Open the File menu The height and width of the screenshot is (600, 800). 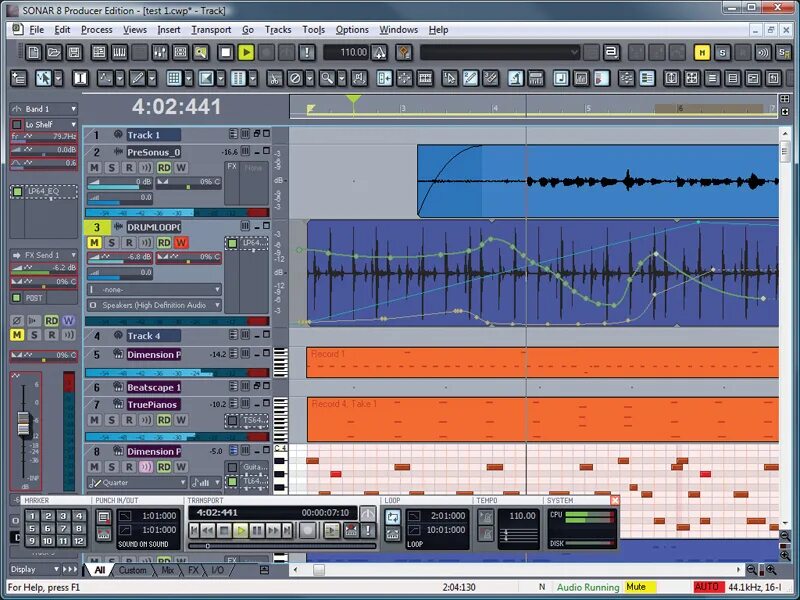point(36,30)
